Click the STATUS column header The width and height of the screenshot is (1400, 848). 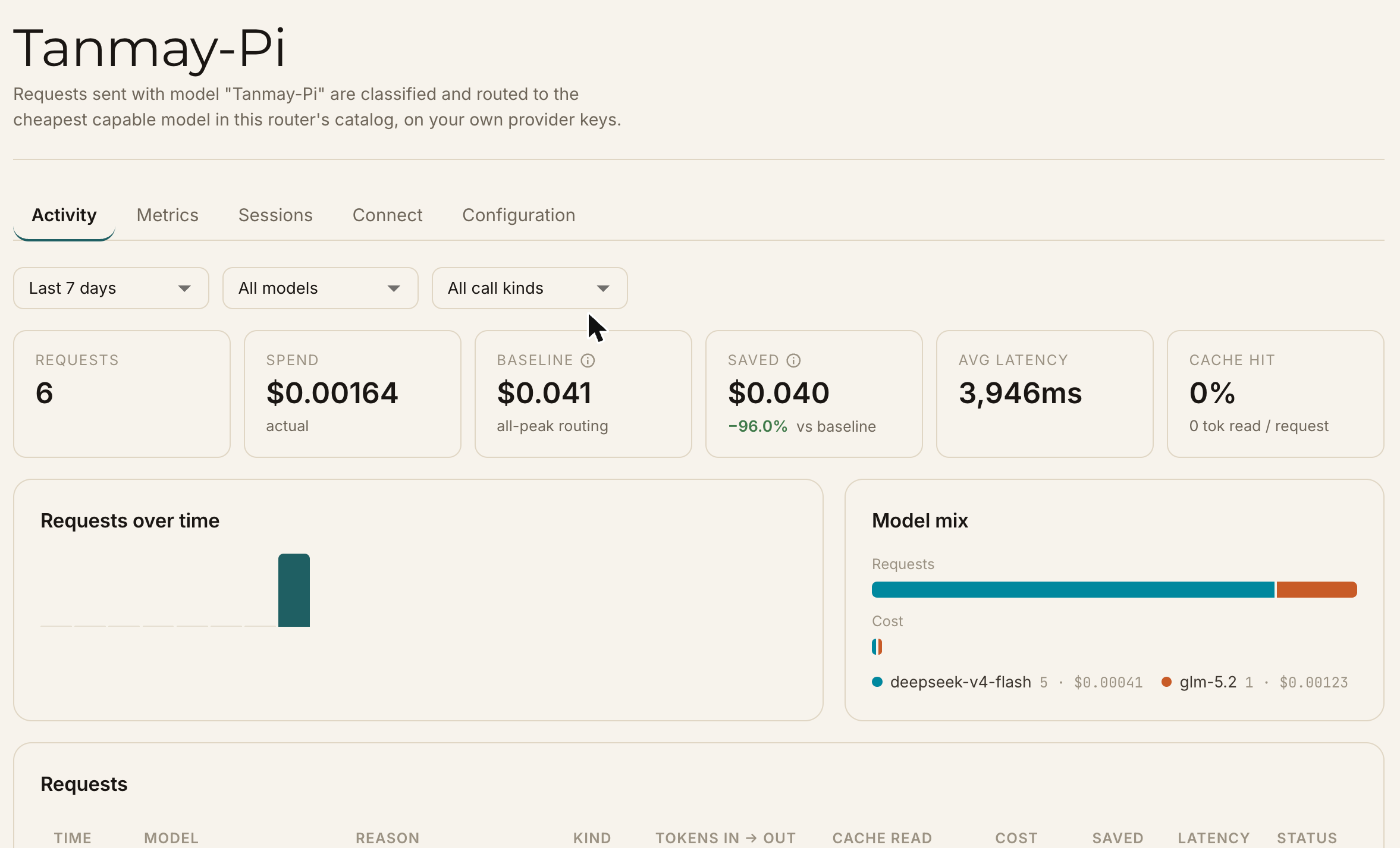tap(1307, 838)
